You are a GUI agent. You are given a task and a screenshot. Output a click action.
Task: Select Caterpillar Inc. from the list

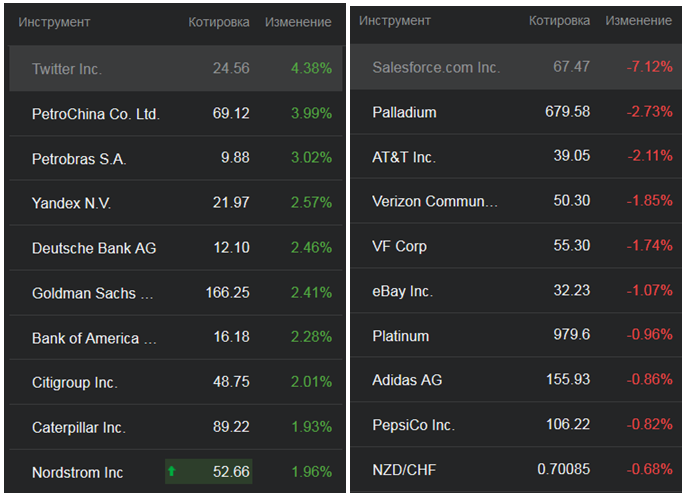point(79,427)
